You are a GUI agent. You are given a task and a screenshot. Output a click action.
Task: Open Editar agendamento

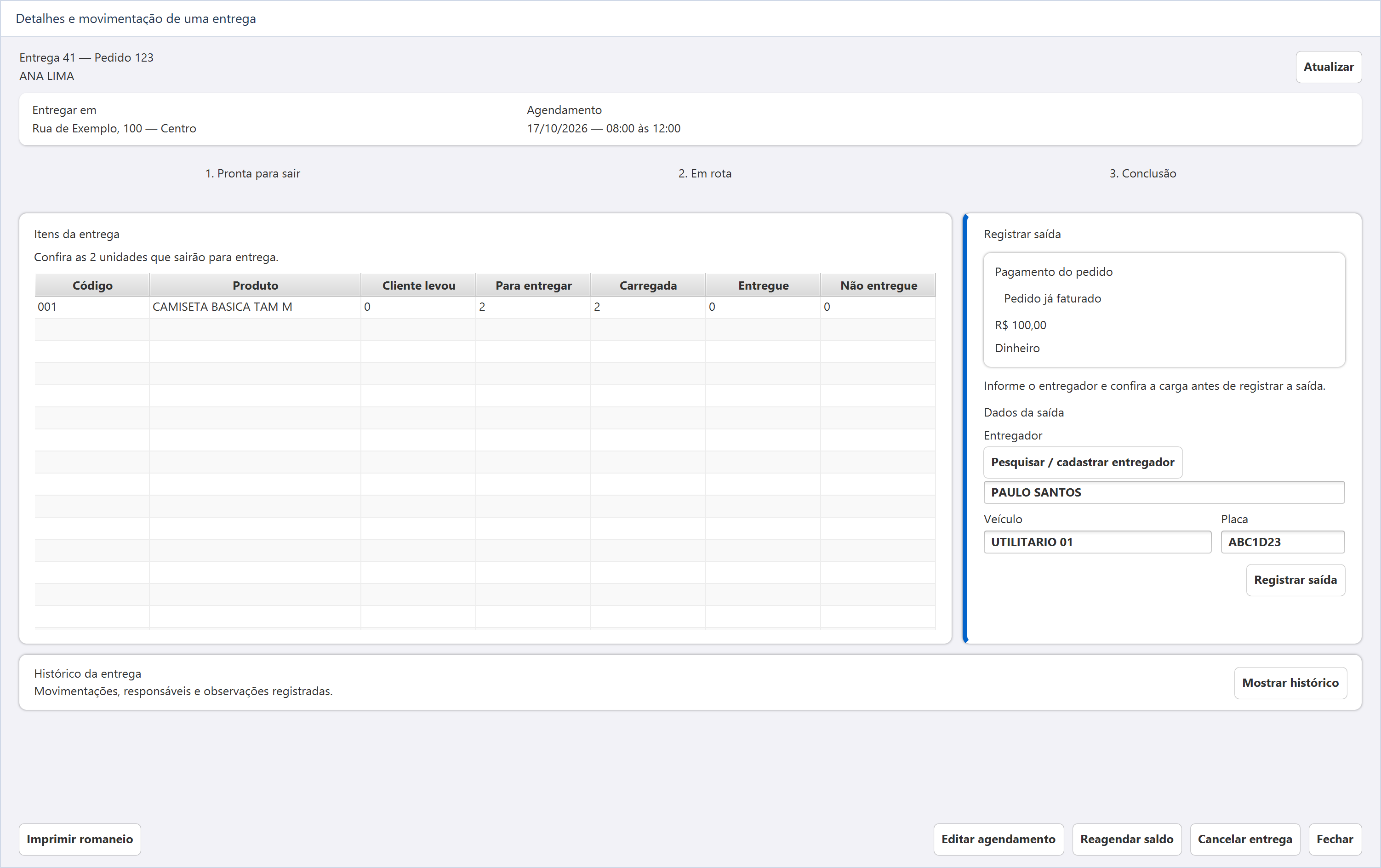(998, 839)
